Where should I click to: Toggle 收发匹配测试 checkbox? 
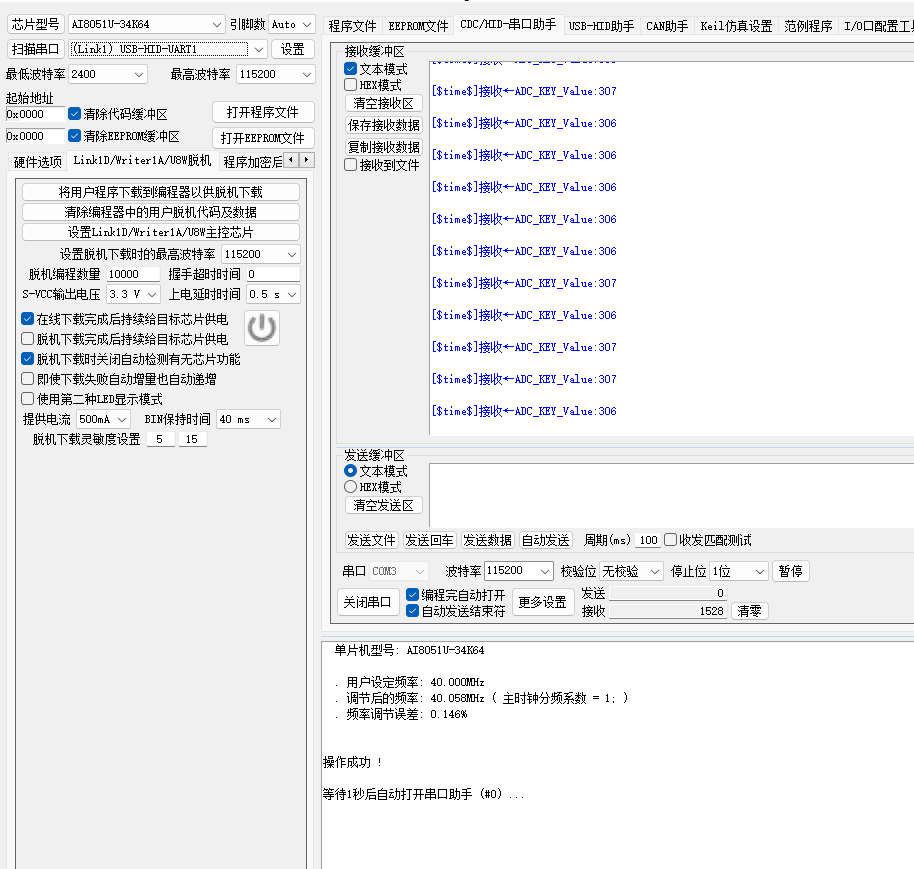671,540
